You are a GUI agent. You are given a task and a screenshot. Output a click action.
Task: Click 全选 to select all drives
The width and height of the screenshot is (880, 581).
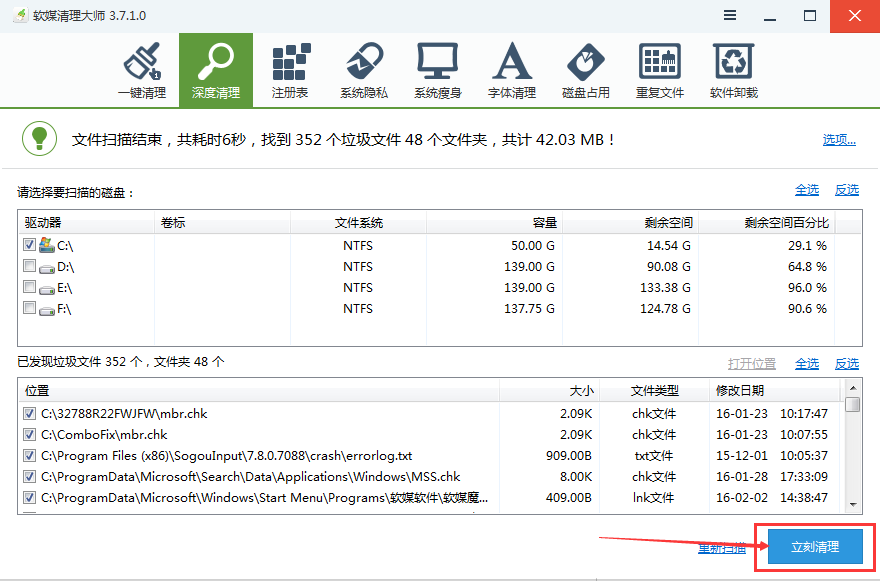coord(806,190)
